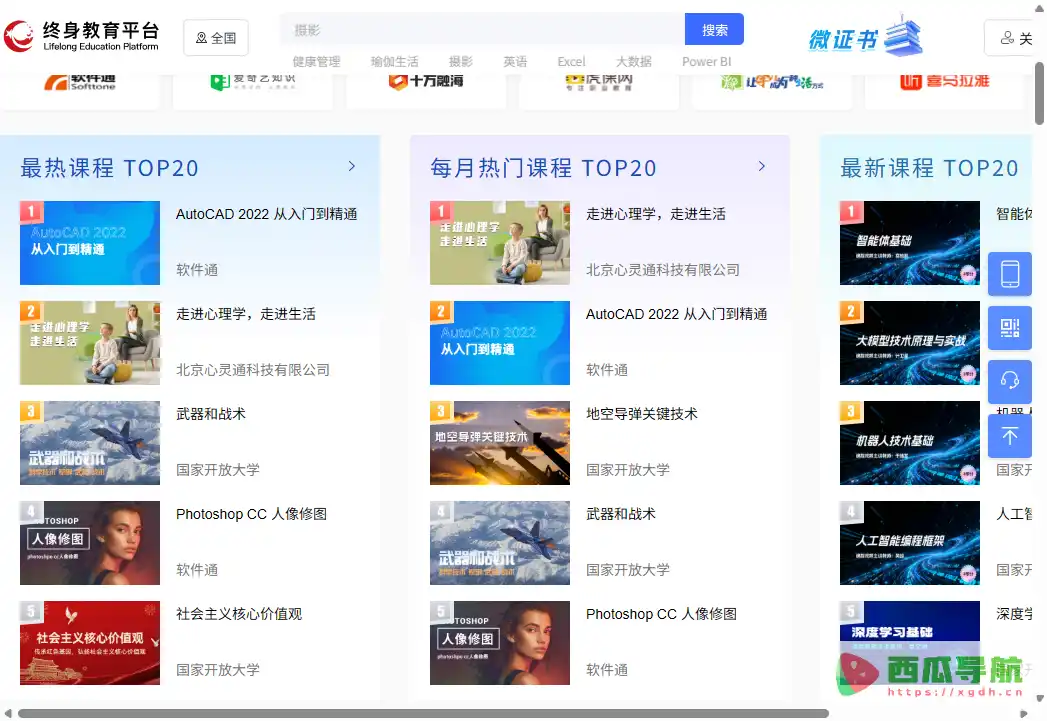Click 地空导弹关键技术 course title
The height and width of the screenshot is (721, 1047).
pyautogui.click(x=642, y=415)
